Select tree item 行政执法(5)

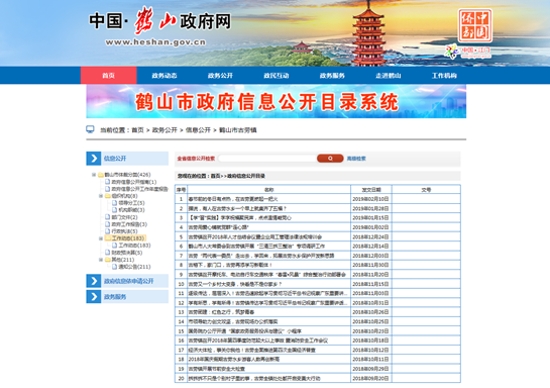pyautogui.click(x=125, y=231)
